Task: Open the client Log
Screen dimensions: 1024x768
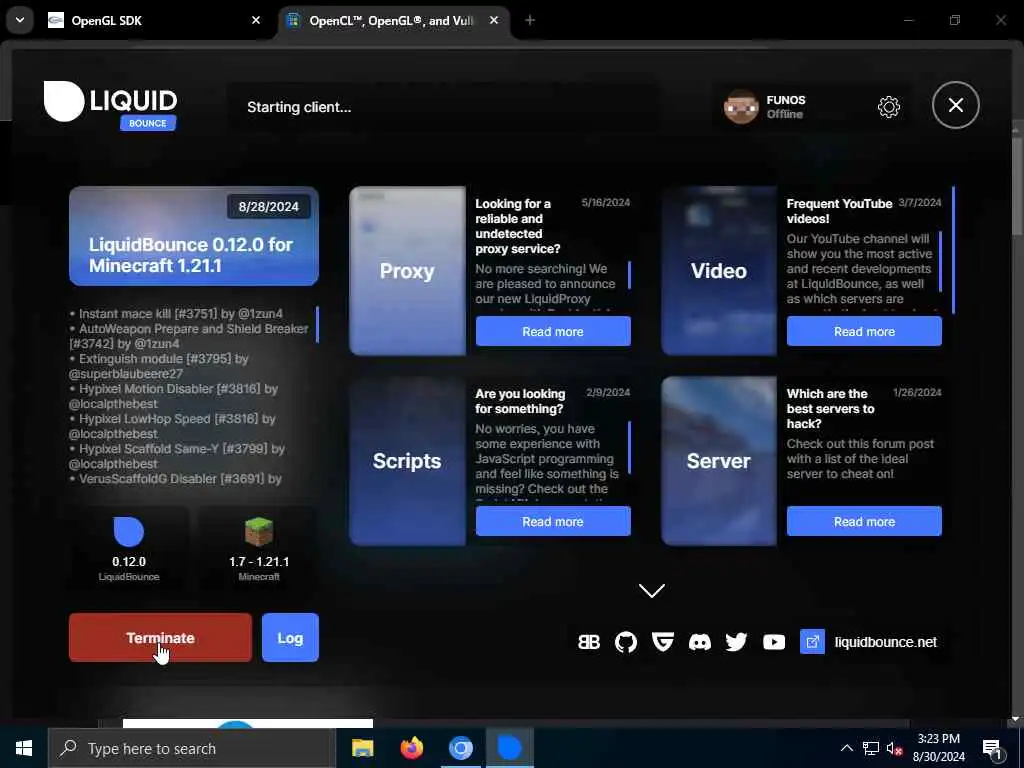Action: (290, 637)
